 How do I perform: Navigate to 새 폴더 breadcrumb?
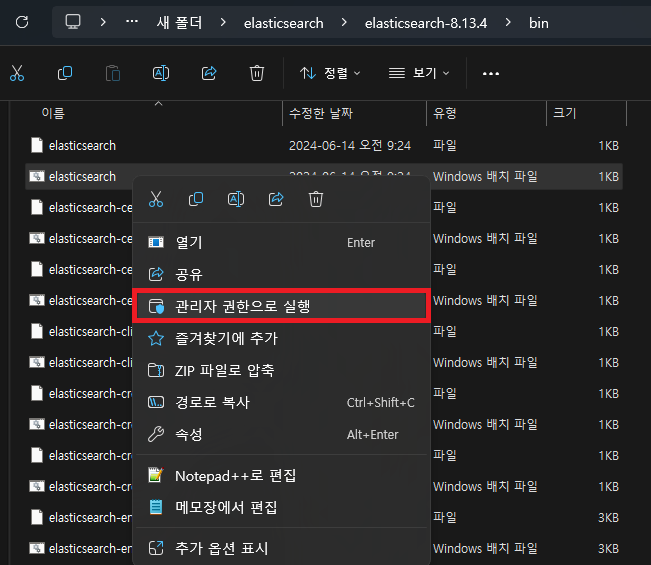click(x=179, y=22)
